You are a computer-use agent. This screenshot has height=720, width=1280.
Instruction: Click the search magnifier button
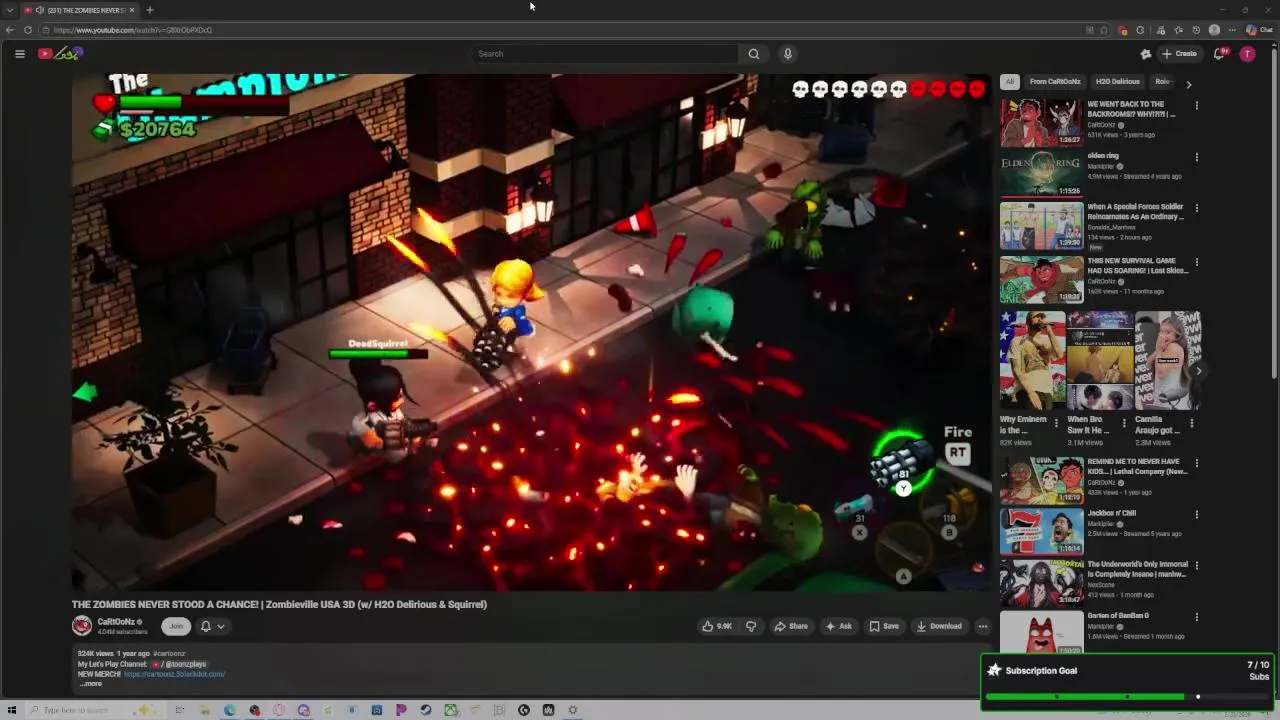(754, 54)
